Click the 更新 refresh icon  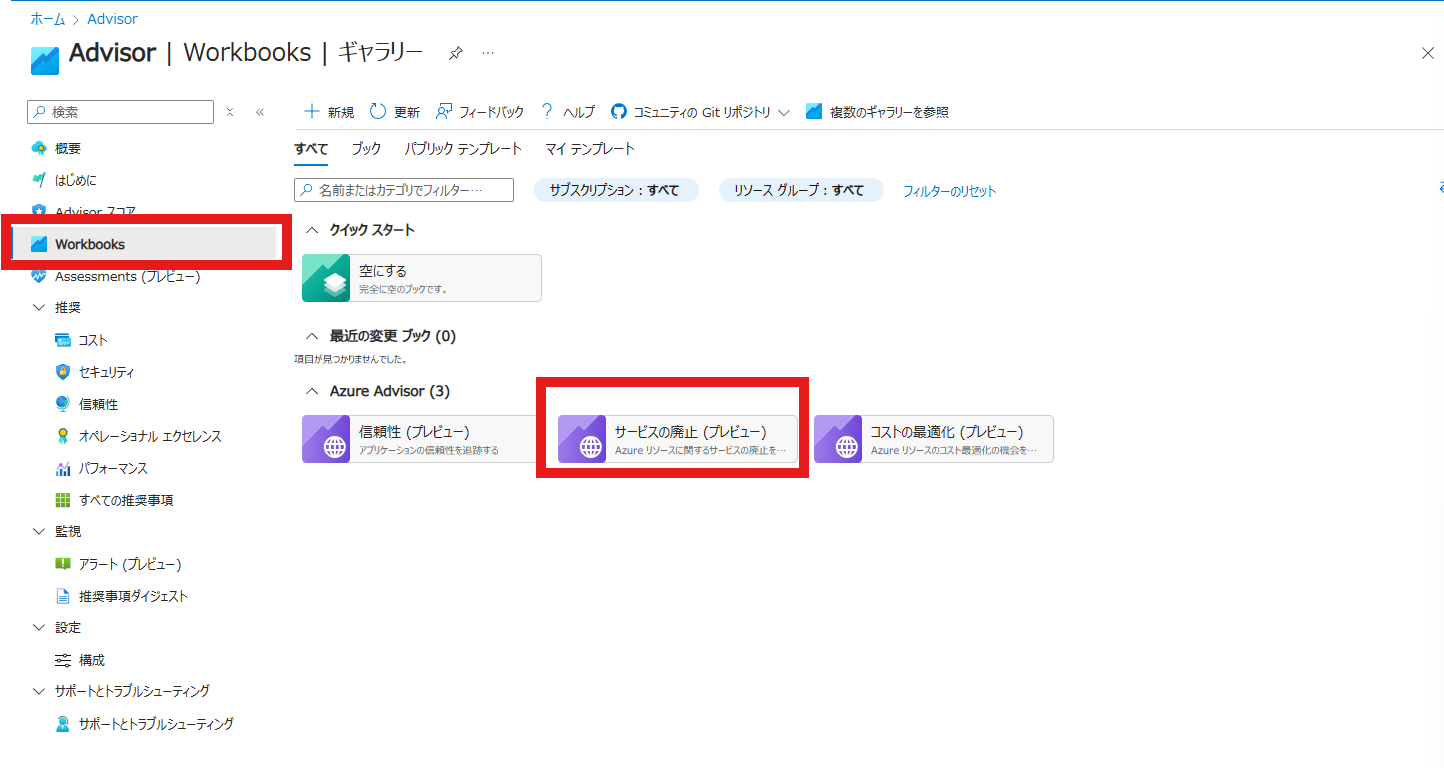click(x=378, y=111)
